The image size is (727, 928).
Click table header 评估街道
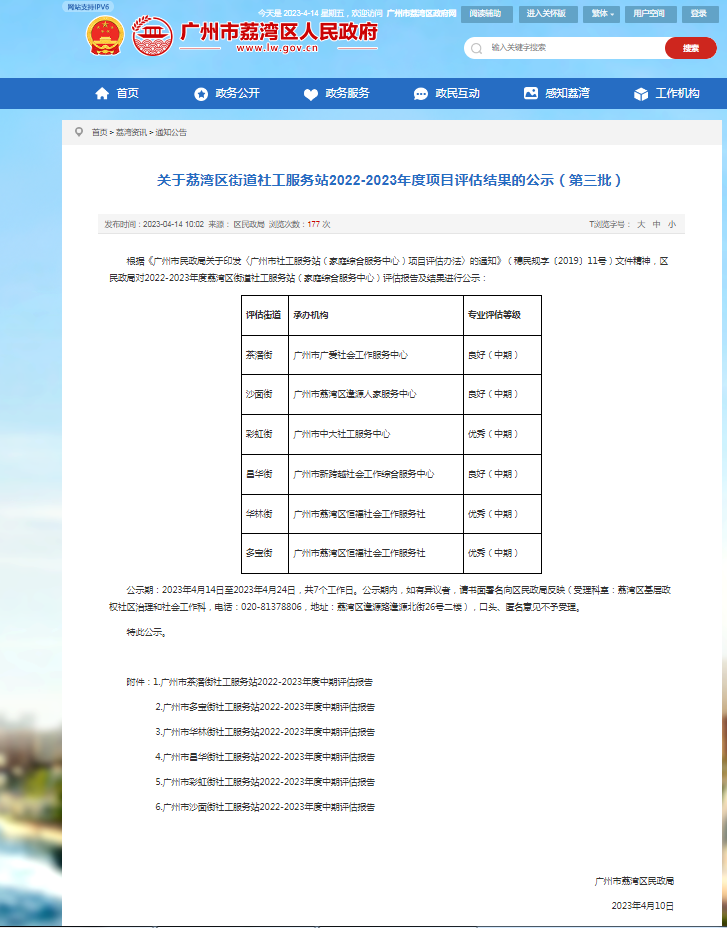(x=265, y=315)
